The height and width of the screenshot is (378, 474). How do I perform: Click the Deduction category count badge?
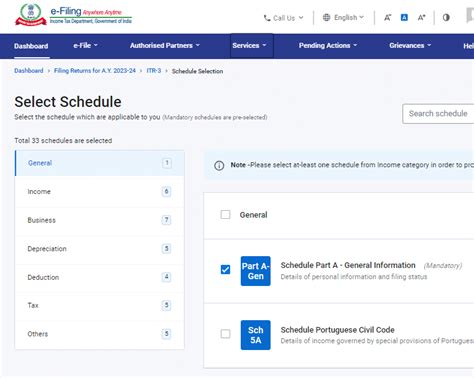pos(167,277)
